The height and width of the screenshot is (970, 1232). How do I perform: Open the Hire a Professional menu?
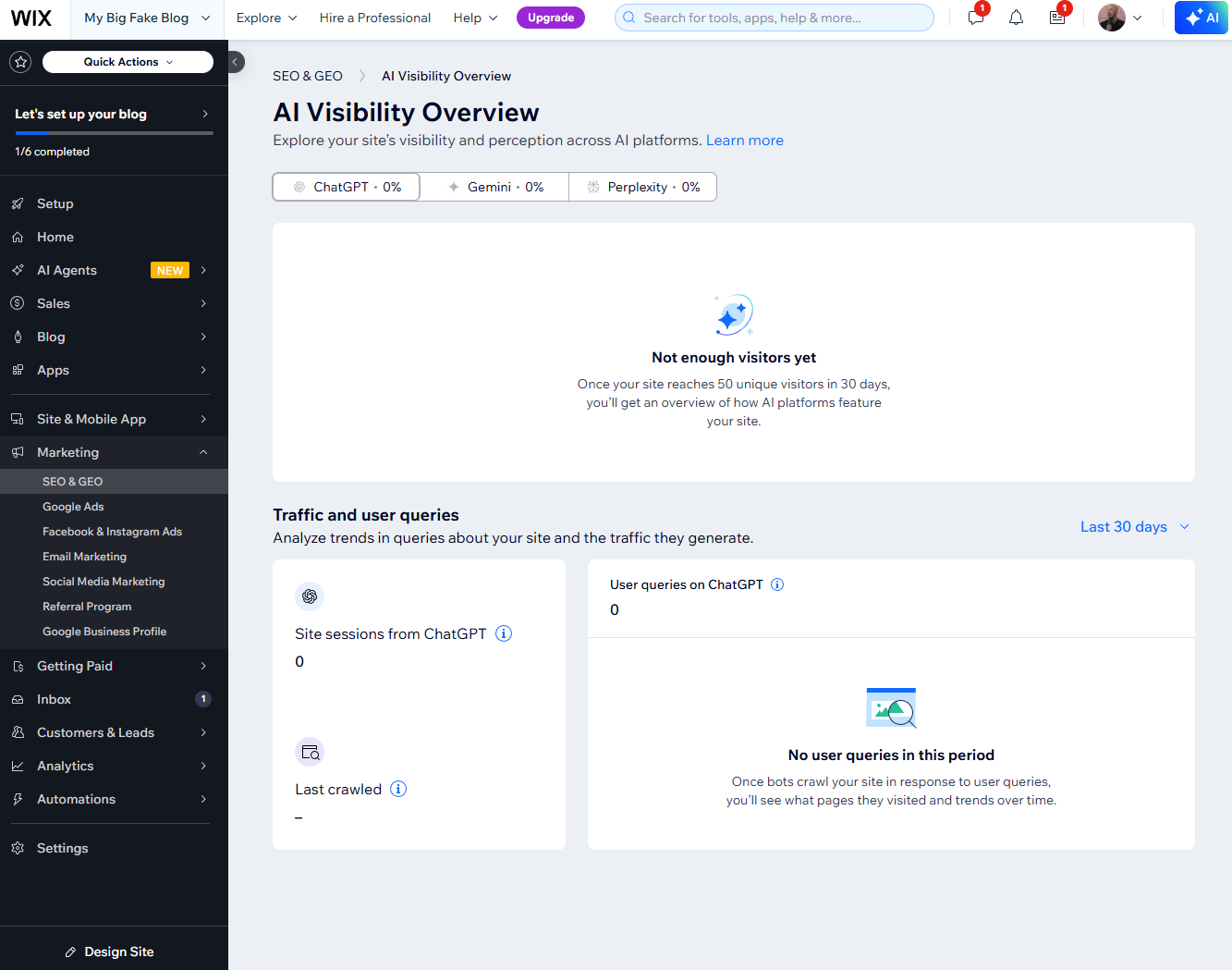tap(375, 18)
